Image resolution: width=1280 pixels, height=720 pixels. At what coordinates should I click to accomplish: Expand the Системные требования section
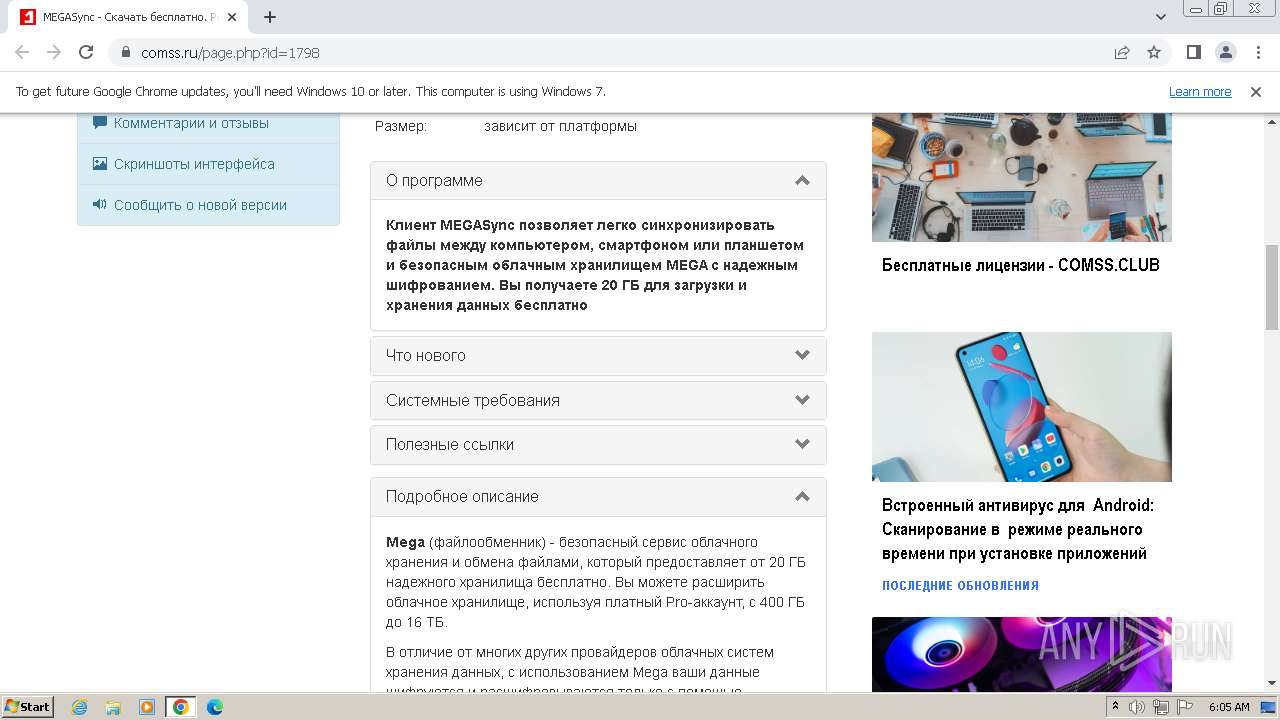coord(598,400)
